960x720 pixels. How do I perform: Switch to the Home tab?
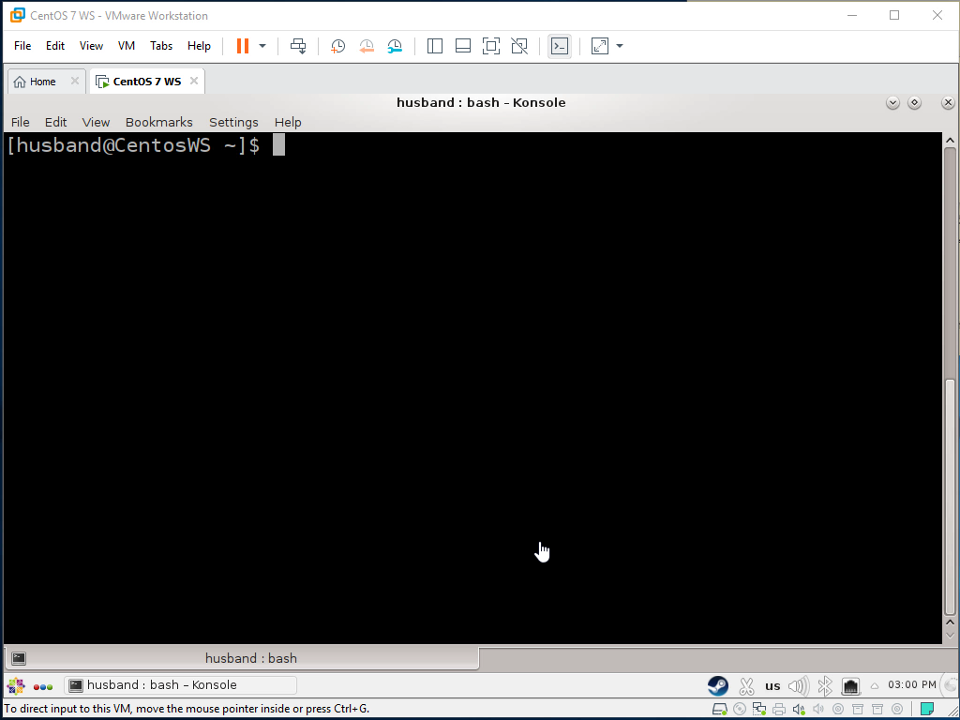pos(35,81)
